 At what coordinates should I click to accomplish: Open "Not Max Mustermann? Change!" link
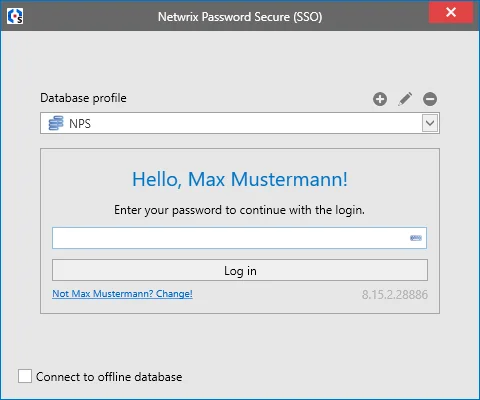(x=122, y=294)
